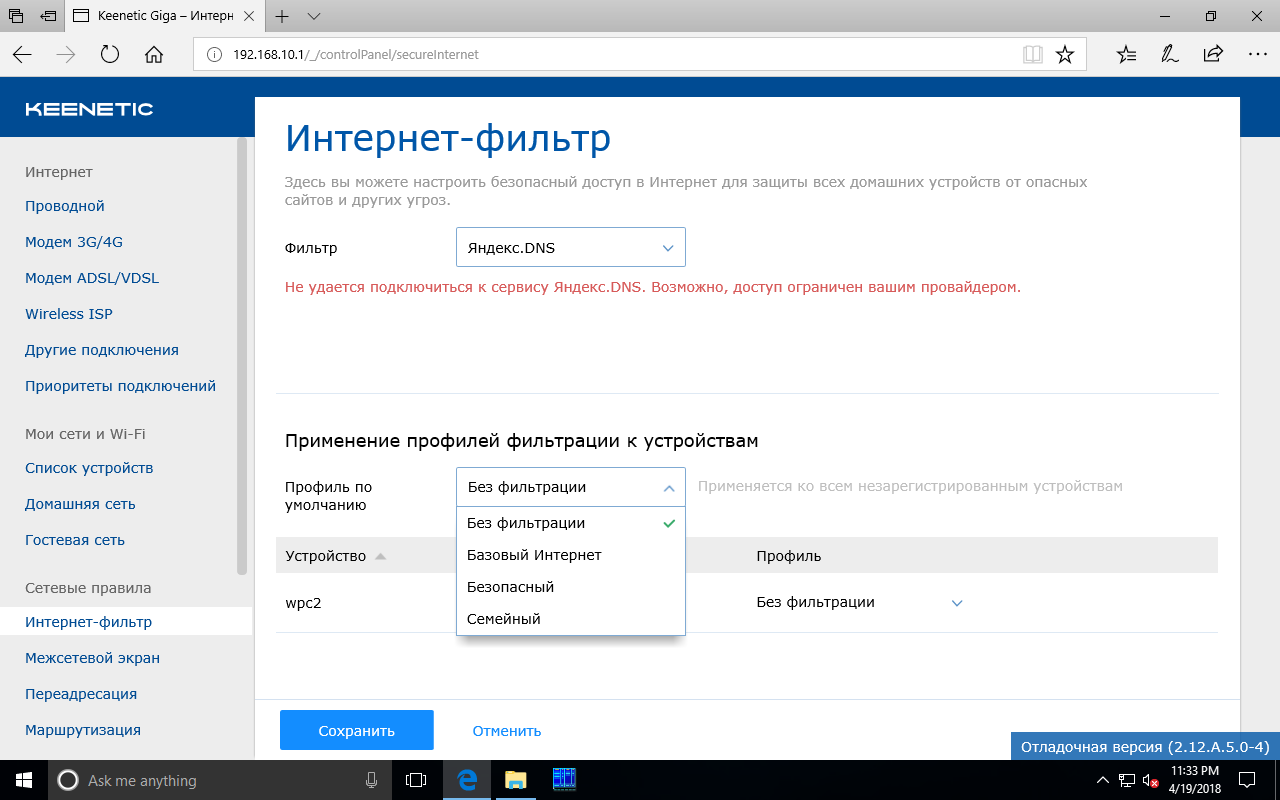Click the Keenetic logo
Screen dimensions: 1280x800
point(89,109)
